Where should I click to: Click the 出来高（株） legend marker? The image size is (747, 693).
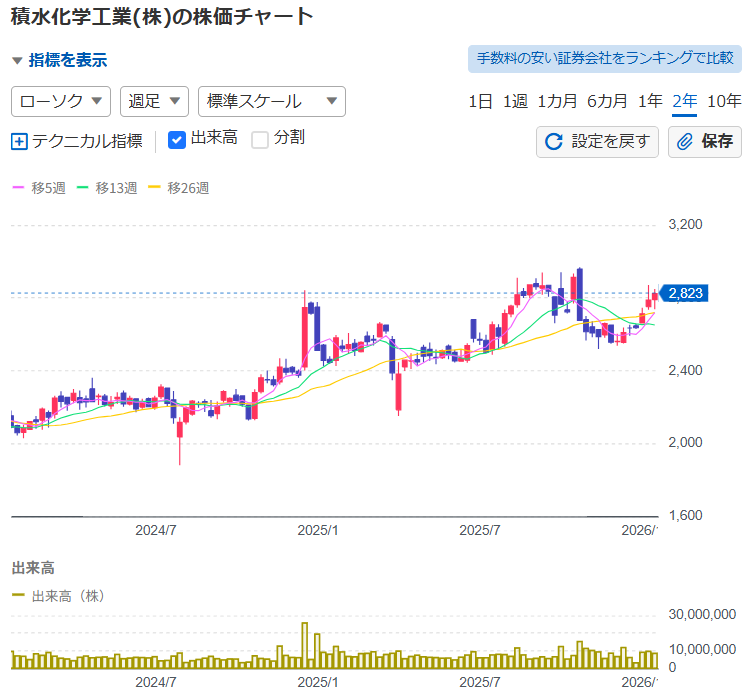[19, 596]
